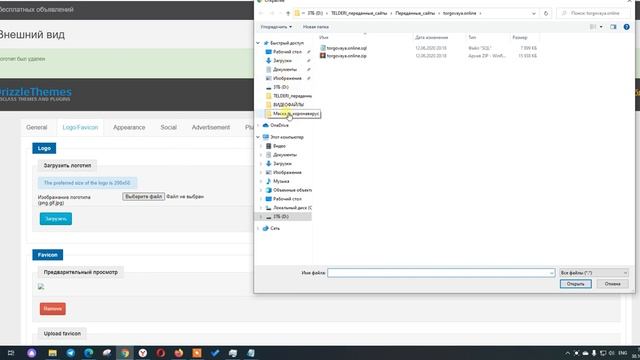Screen dimensions: 640x360
Task: Open Музыка under Этот компьютер
Action: point(281,181)
